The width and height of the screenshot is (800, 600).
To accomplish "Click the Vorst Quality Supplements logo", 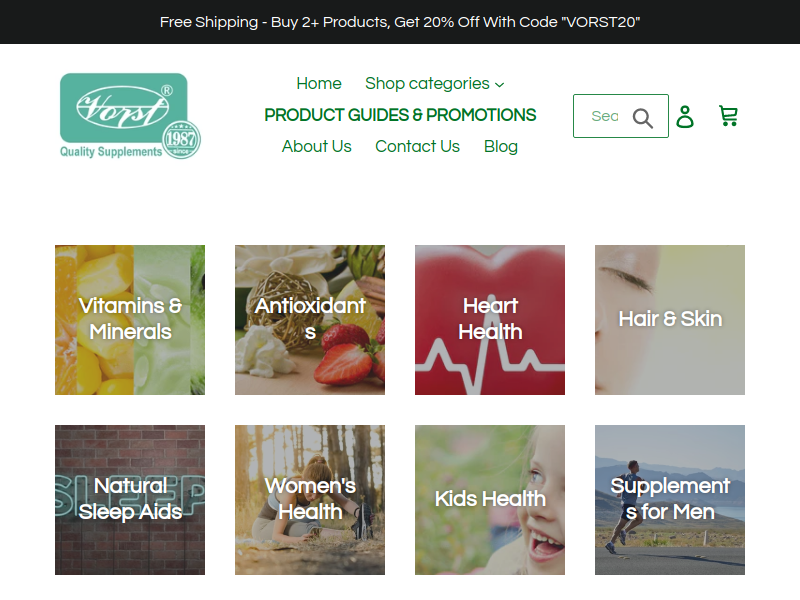I will pyautogui.click(x=130, y=116).
